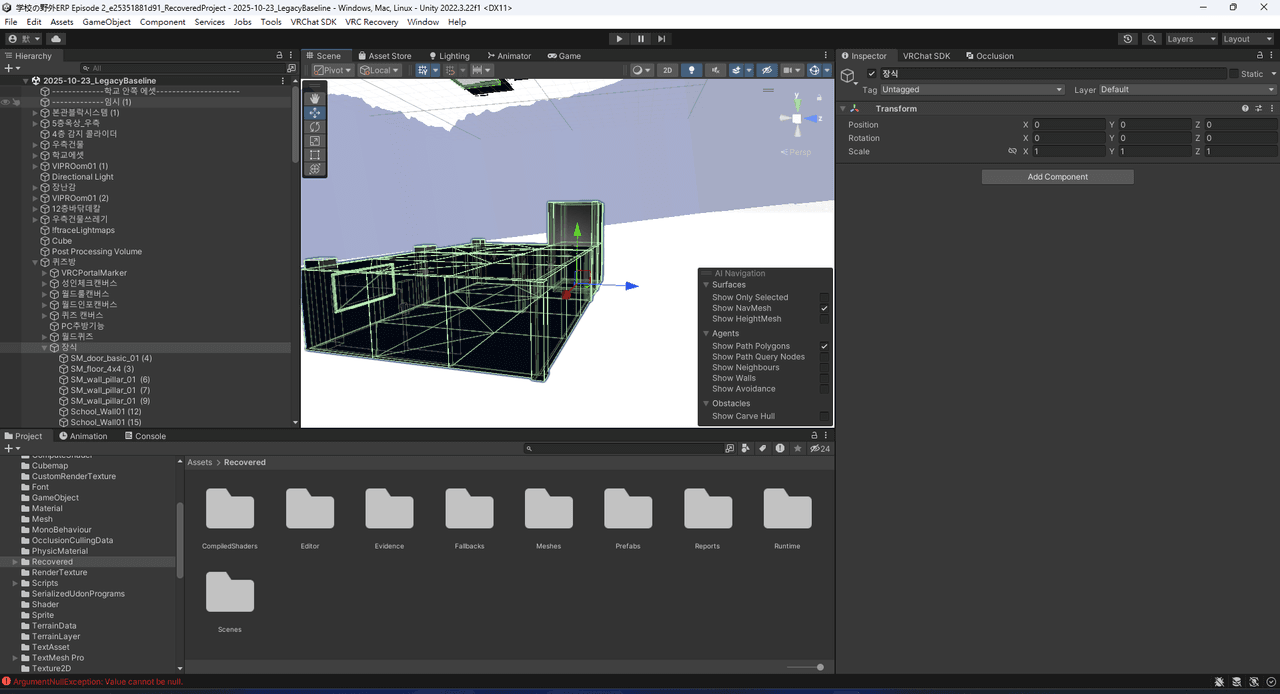Open the Undo History icon

[1128, 39]
